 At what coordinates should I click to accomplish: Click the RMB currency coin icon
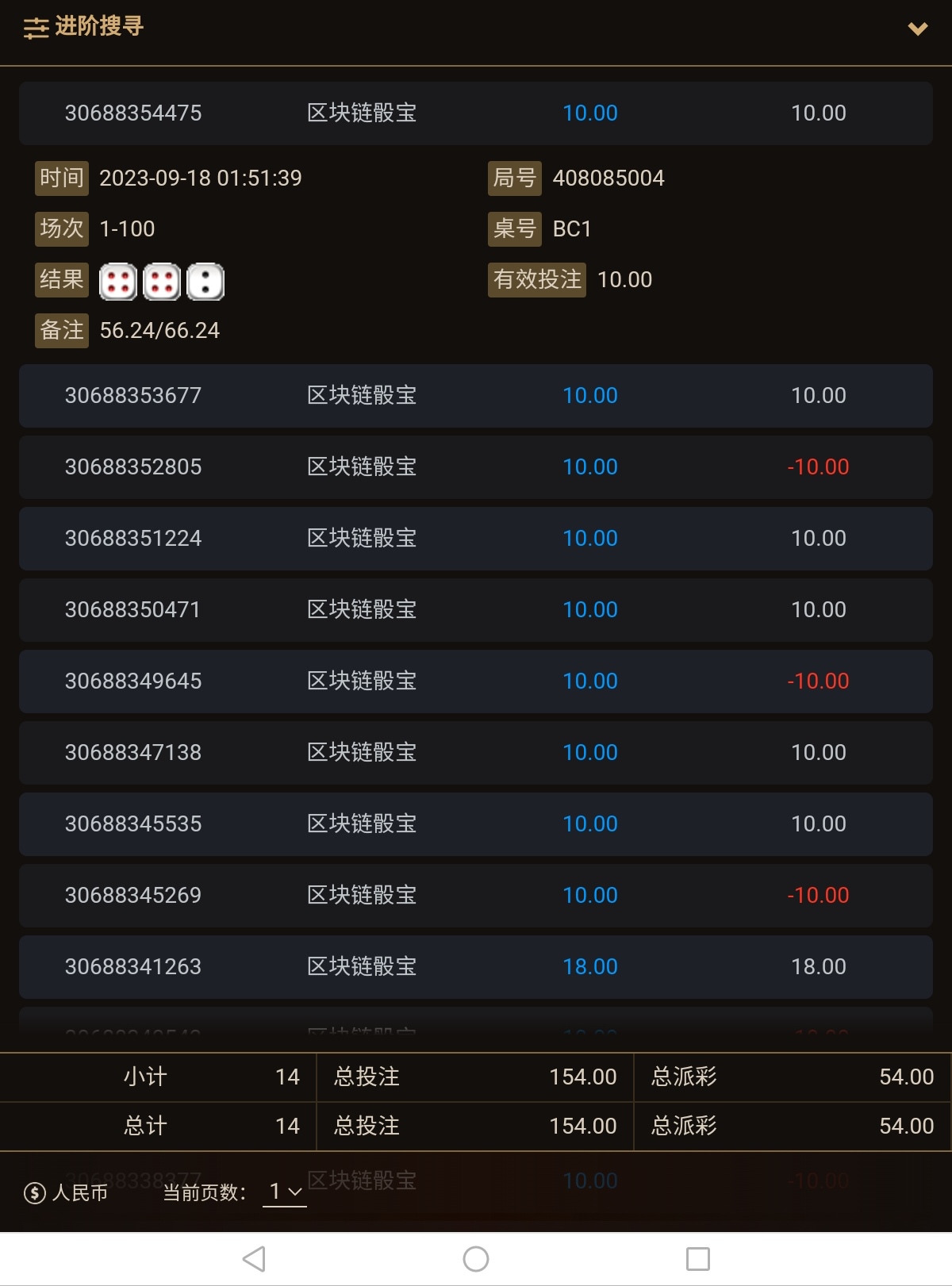(35, 1192)
